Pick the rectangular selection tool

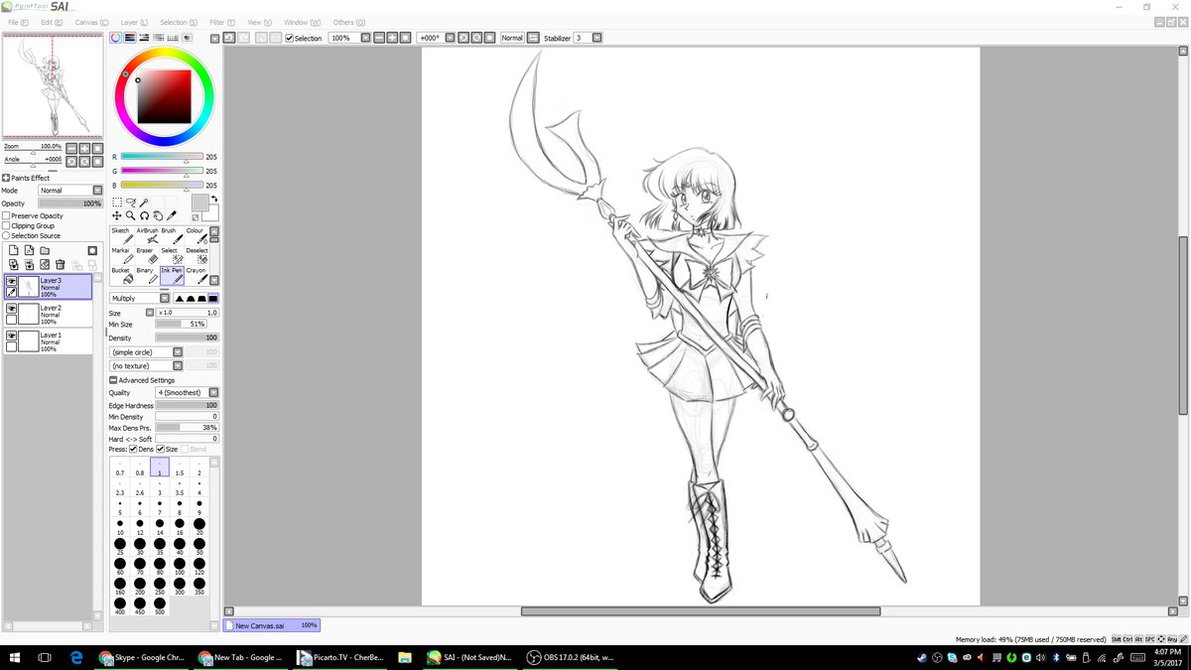pyautogui.click(x=117, y=202)
